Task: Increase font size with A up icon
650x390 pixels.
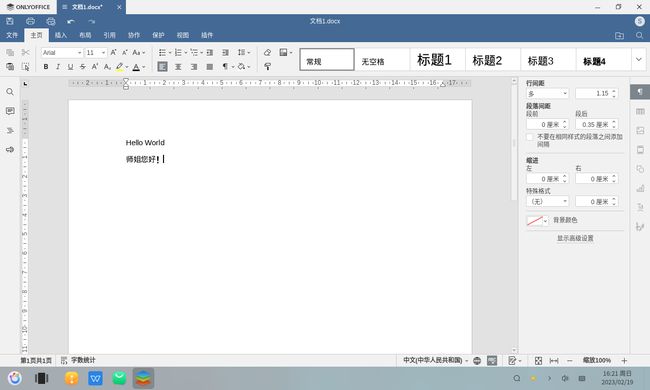Action: tap(113, 53)
